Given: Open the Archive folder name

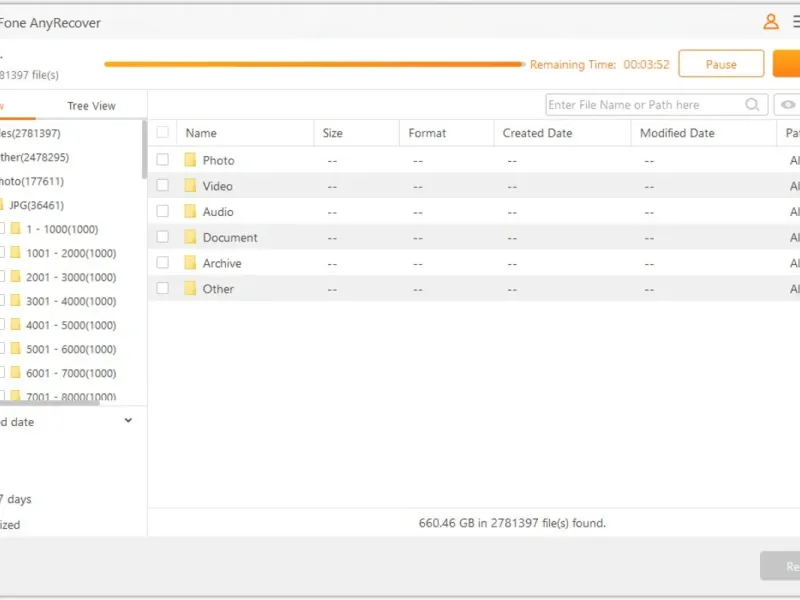Looking at the screenshot, I should coord(222,263).
